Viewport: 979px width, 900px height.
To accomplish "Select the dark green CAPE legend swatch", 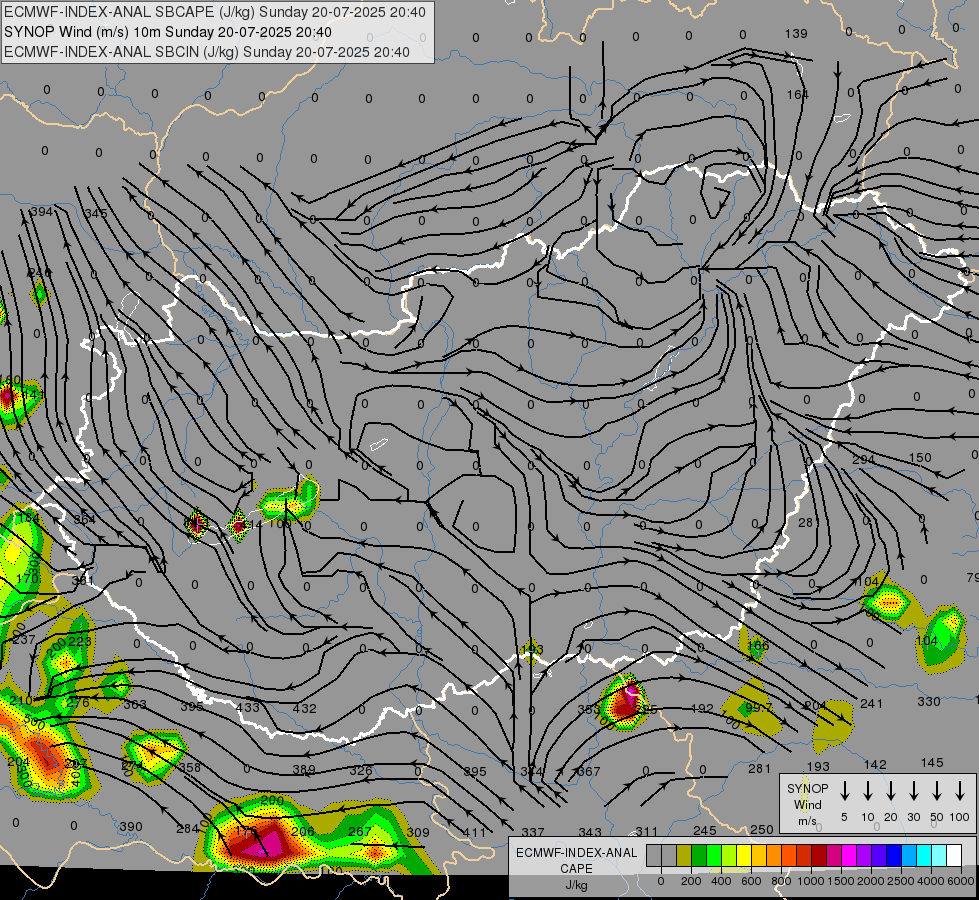I will pyautogui.click(x=699, y=856).
